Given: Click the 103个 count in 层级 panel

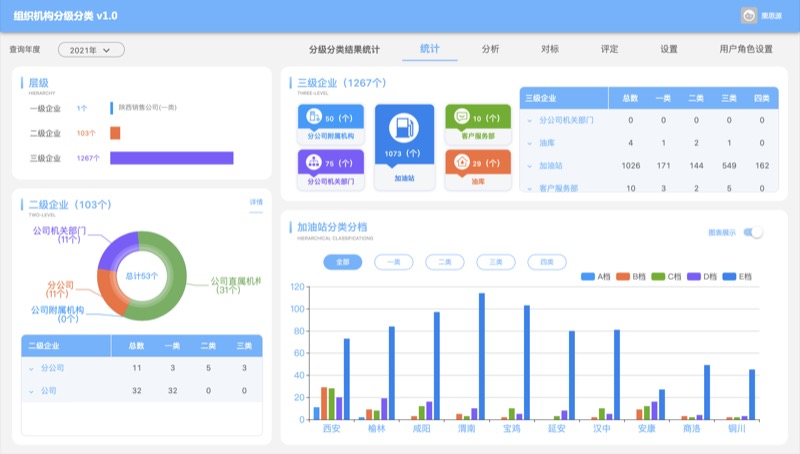Looking at the screenshot, I should (x=86, y=133).
